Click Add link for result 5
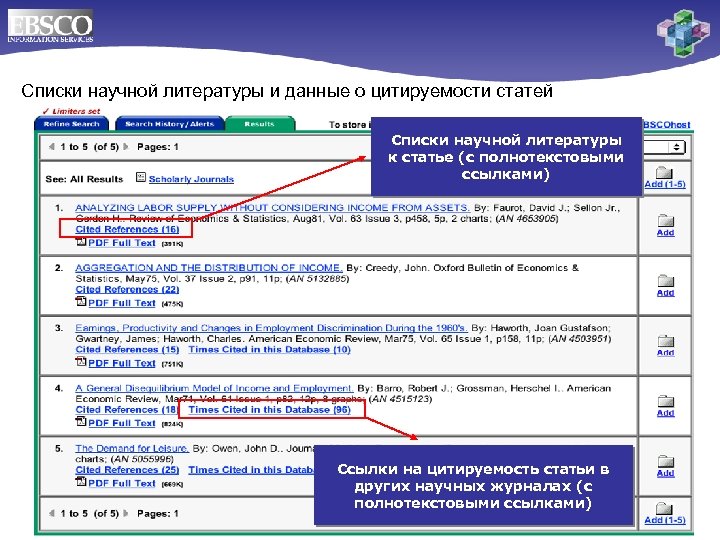The image size is (720, 540). tap(665, 473)
